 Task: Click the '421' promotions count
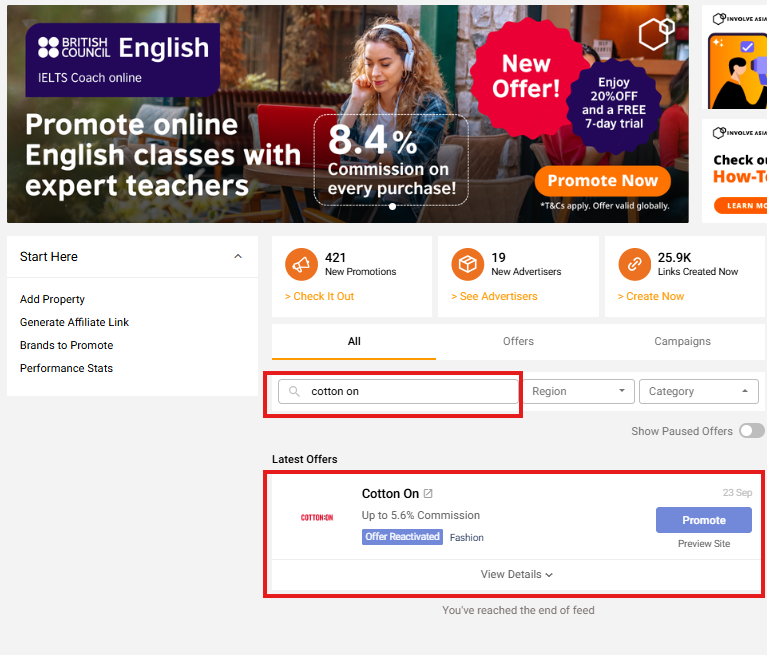tap(335, 258)
